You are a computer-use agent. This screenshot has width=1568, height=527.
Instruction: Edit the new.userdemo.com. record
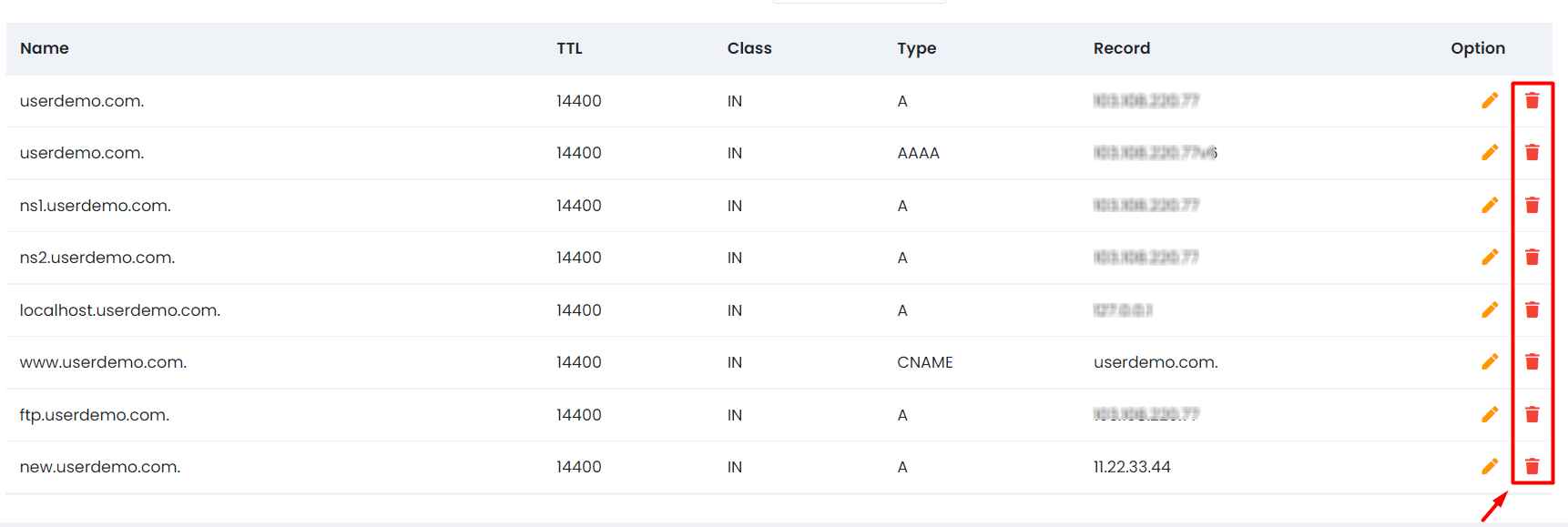point(1490,466)
